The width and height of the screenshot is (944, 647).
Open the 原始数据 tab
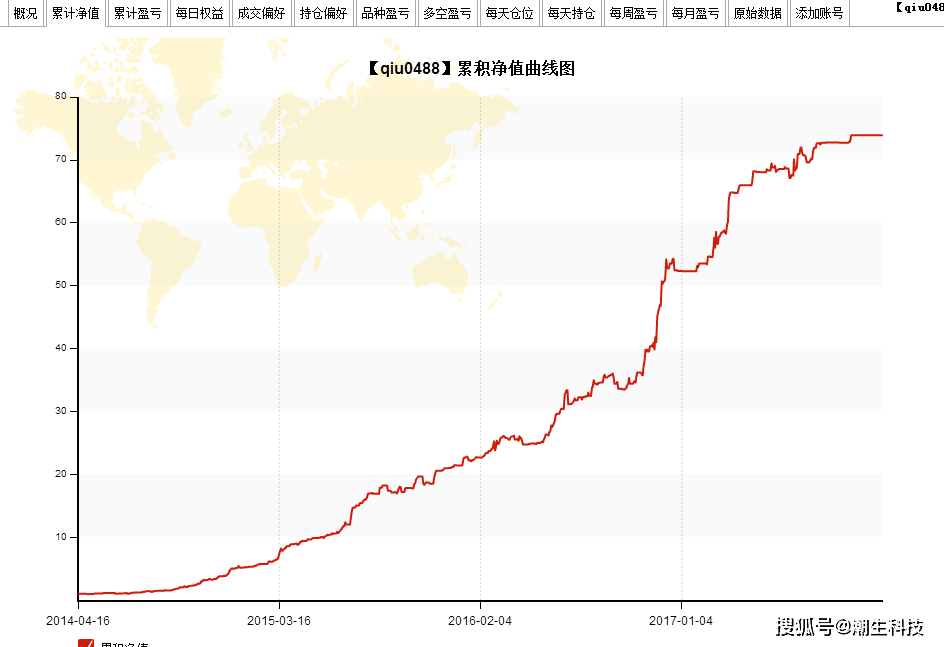(757, 13)
